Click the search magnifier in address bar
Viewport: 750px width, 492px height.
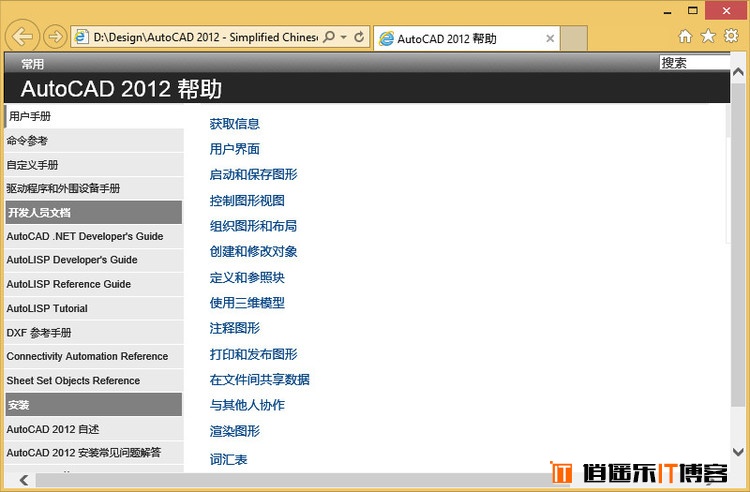click(x=329, y=36)
